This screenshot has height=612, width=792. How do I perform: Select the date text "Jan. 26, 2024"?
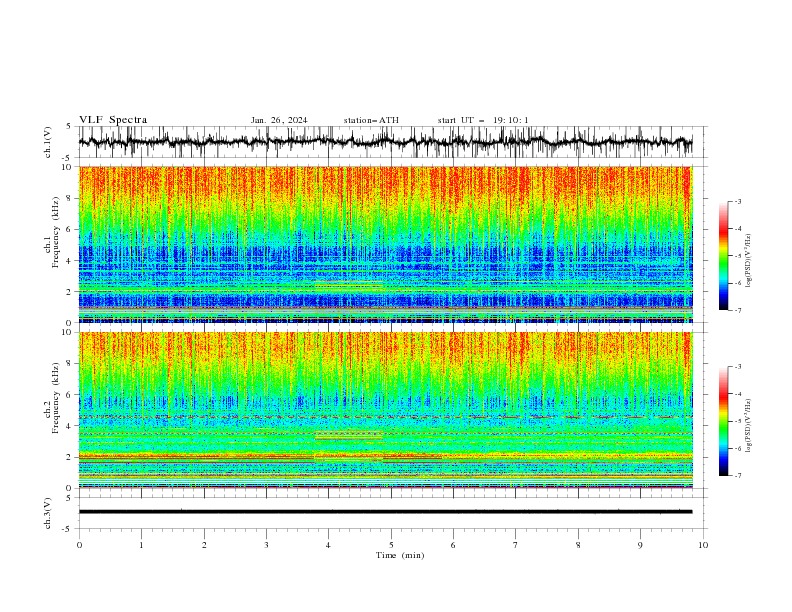279,120
